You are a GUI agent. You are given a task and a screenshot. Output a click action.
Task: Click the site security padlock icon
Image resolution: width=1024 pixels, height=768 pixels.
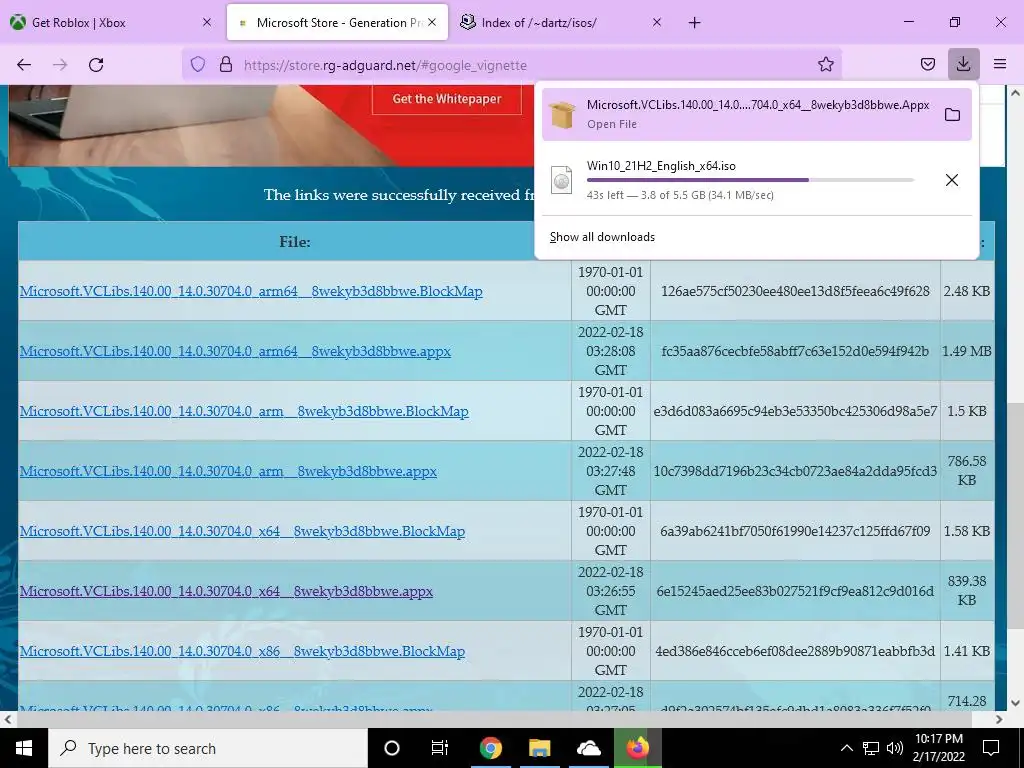tap(226, 65)
